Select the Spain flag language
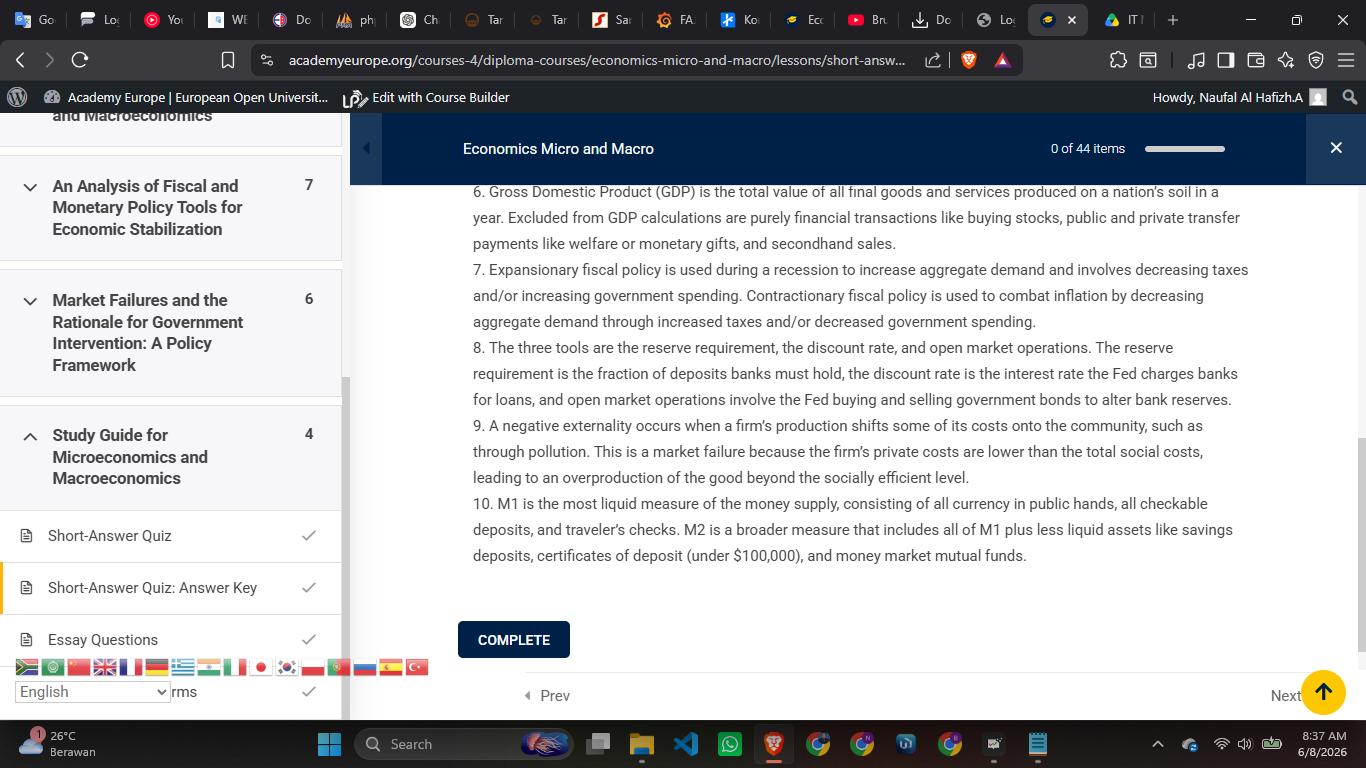This screenshot has width=1366, height=768. [x=391, y=667]
